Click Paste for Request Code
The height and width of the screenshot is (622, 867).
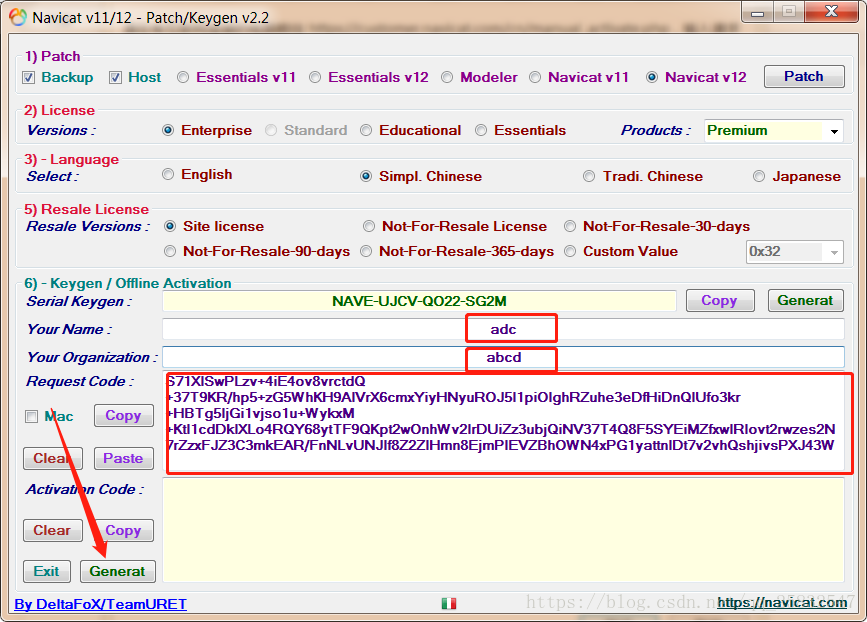123,458
